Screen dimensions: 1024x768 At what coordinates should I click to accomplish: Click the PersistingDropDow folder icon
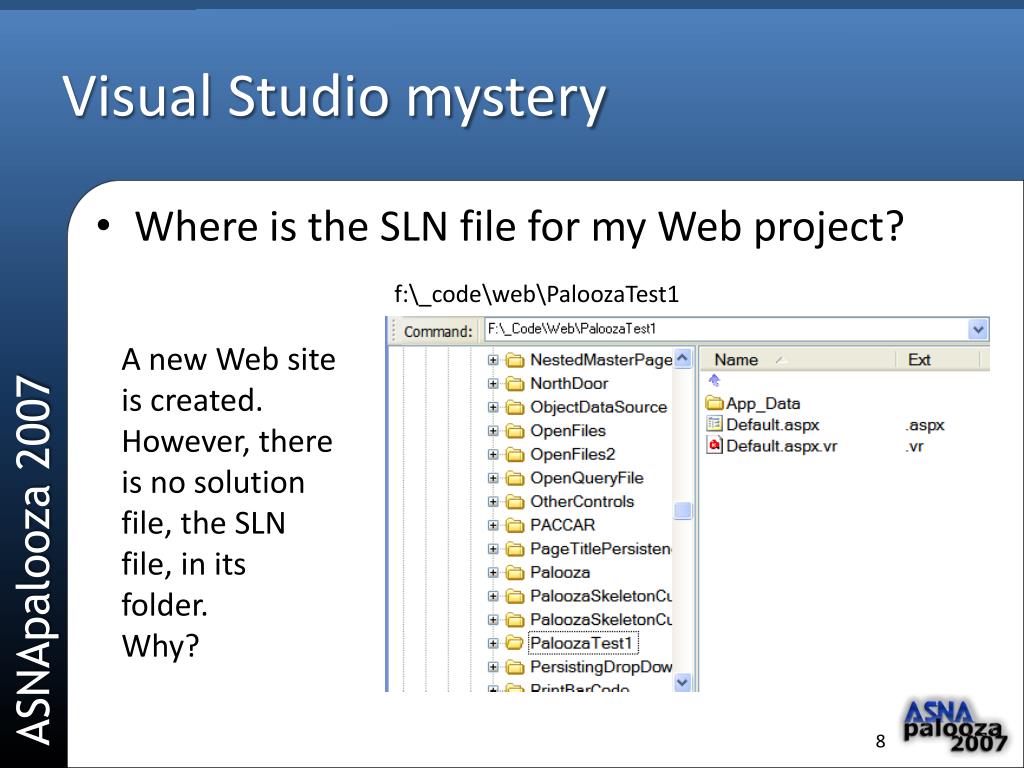(x=515, y=667)
